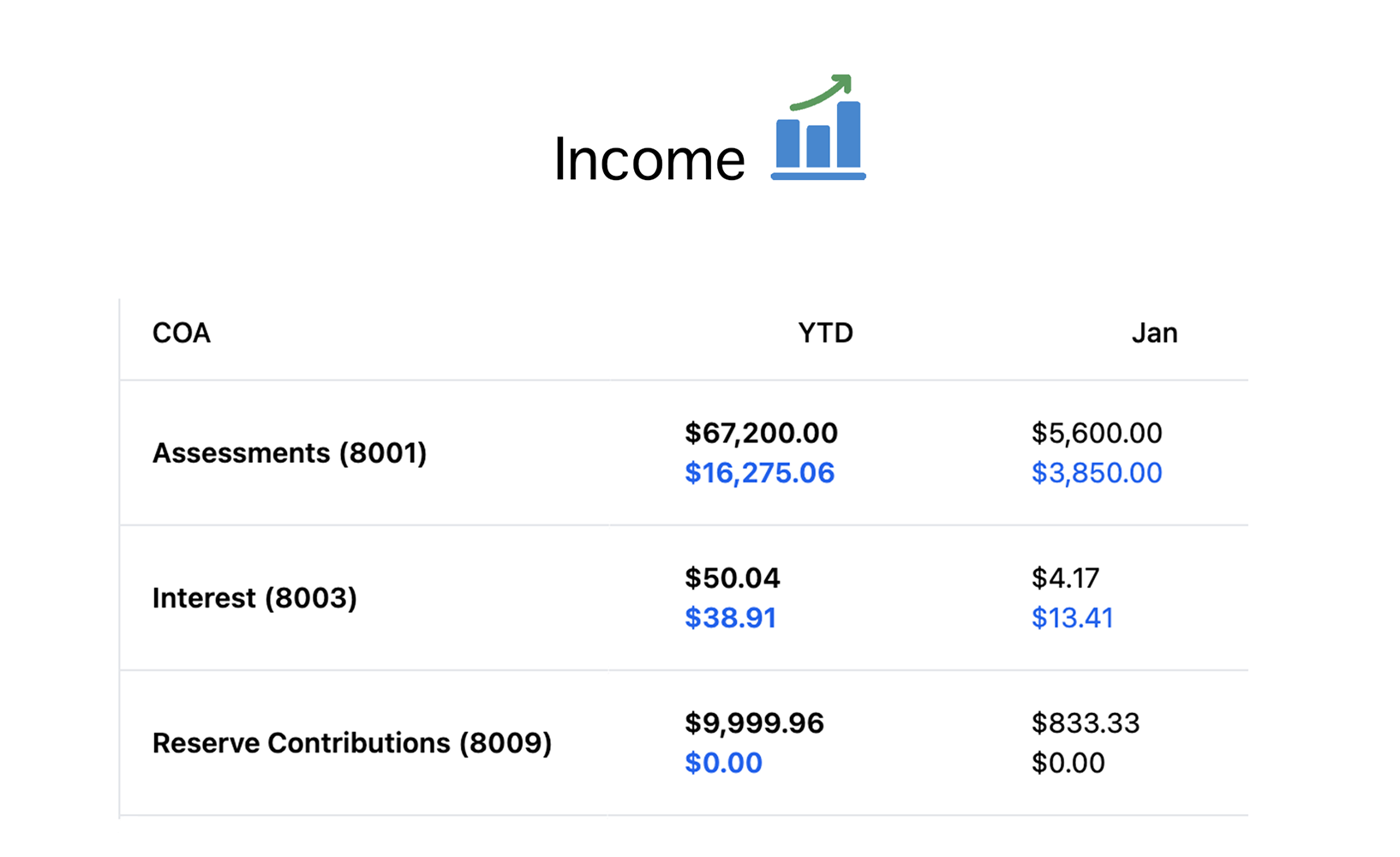Select the Assessments (8001) row label
Screen dimensions: 1400x857
coord(289,452)
